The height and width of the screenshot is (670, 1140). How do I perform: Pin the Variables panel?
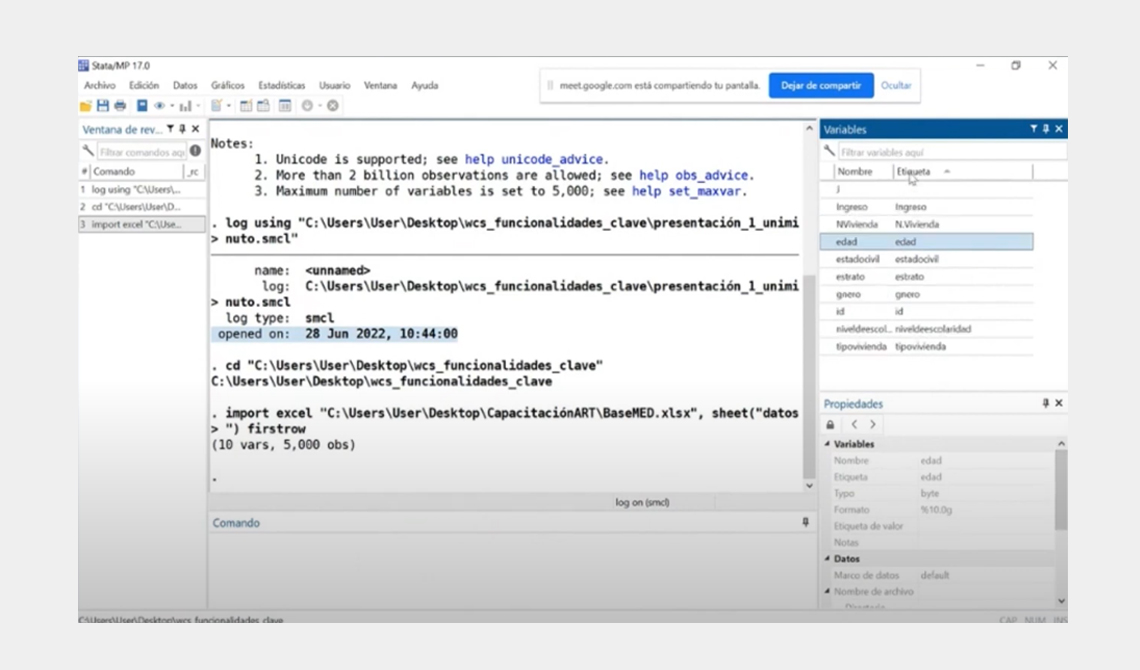[x=1046, y=129]
